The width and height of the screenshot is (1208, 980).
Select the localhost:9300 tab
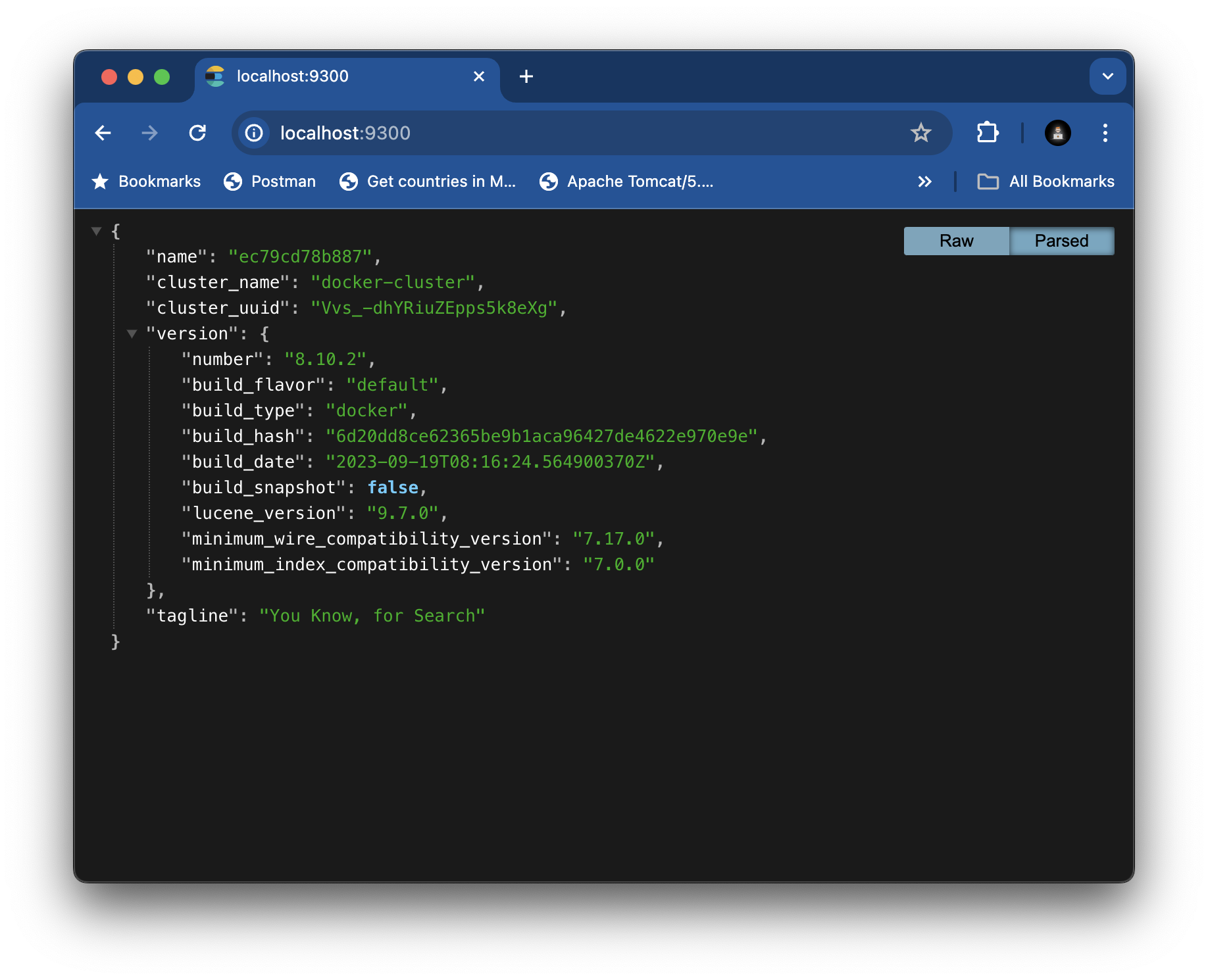pyautogui.click(x=347, y=77)
